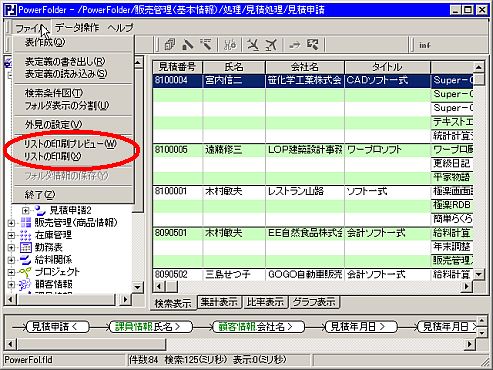The width and height of the screenshot is (493, 370).
Task: Click the PowerFolder title bar app icon
Action: tap(11, 10)
